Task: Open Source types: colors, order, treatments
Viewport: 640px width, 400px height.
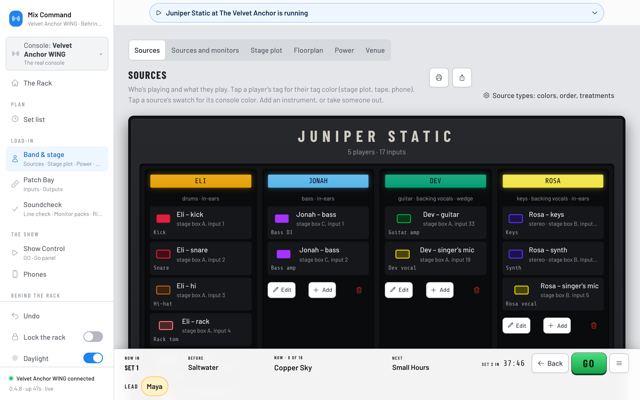Action: point(549,96)
